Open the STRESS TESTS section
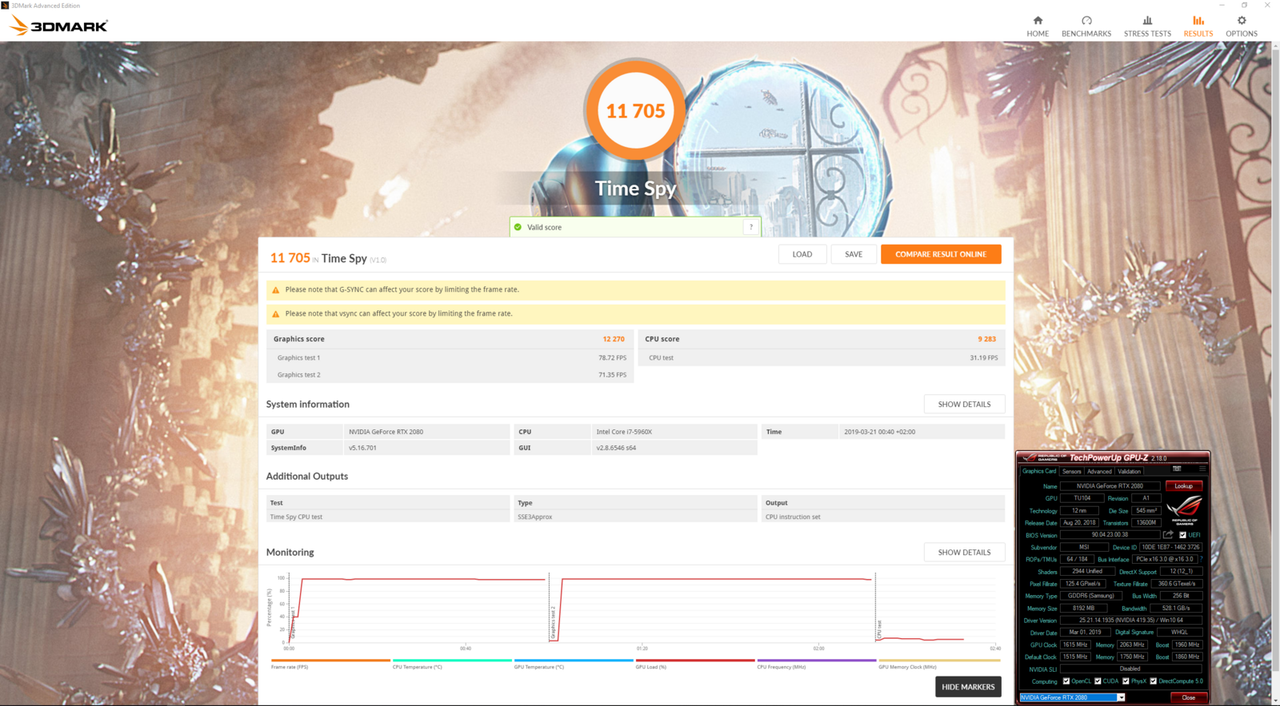The image size is (1280, 706). coord(1147,26)
